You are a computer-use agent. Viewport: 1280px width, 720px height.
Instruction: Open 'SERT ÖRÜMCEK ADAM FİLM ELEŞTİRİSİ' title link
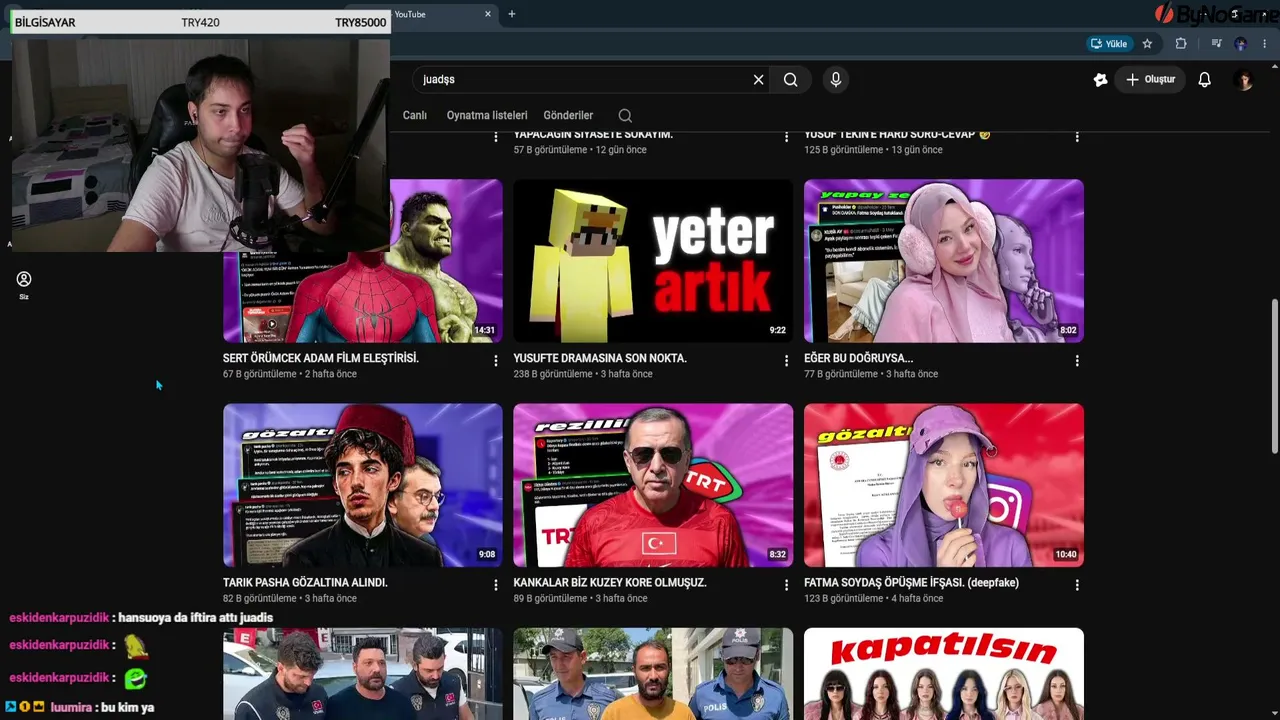point(321,358)
